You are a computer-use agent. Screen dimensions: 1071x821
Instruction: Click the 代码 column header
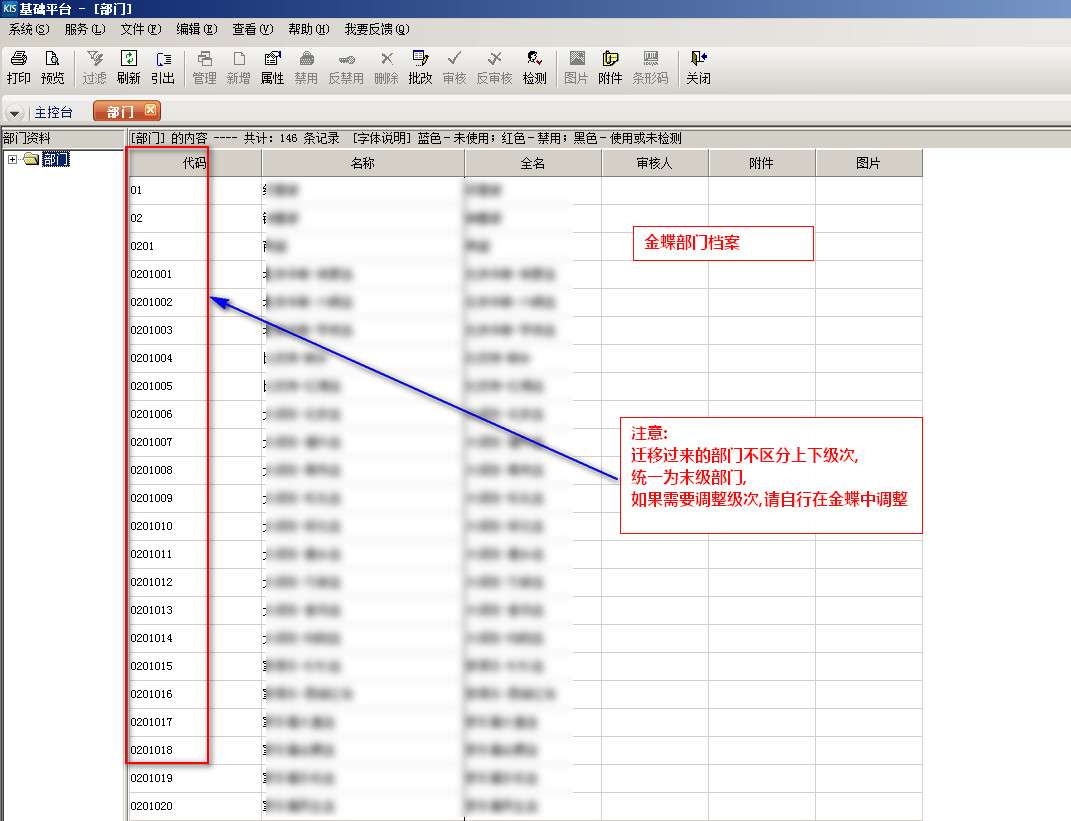[x=195, y=163]
